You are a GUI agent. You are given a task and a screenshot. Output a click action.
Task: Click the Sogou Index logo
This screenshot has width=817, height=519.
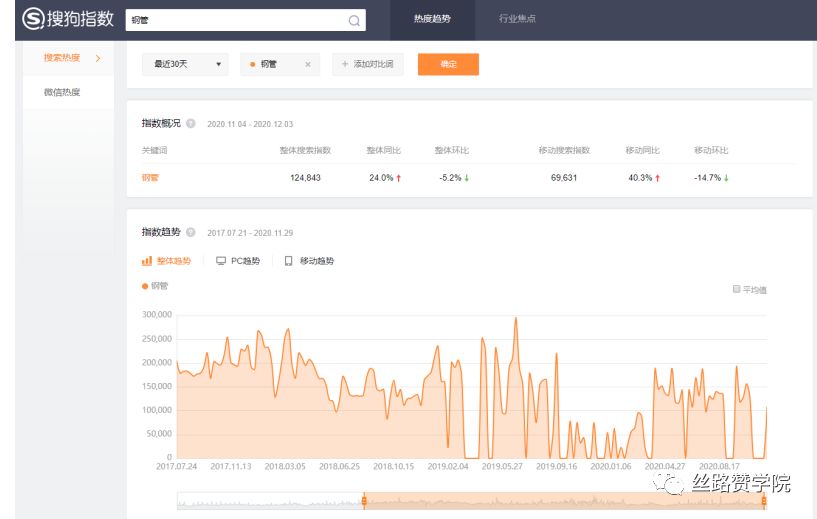click(x=67, y=19)
